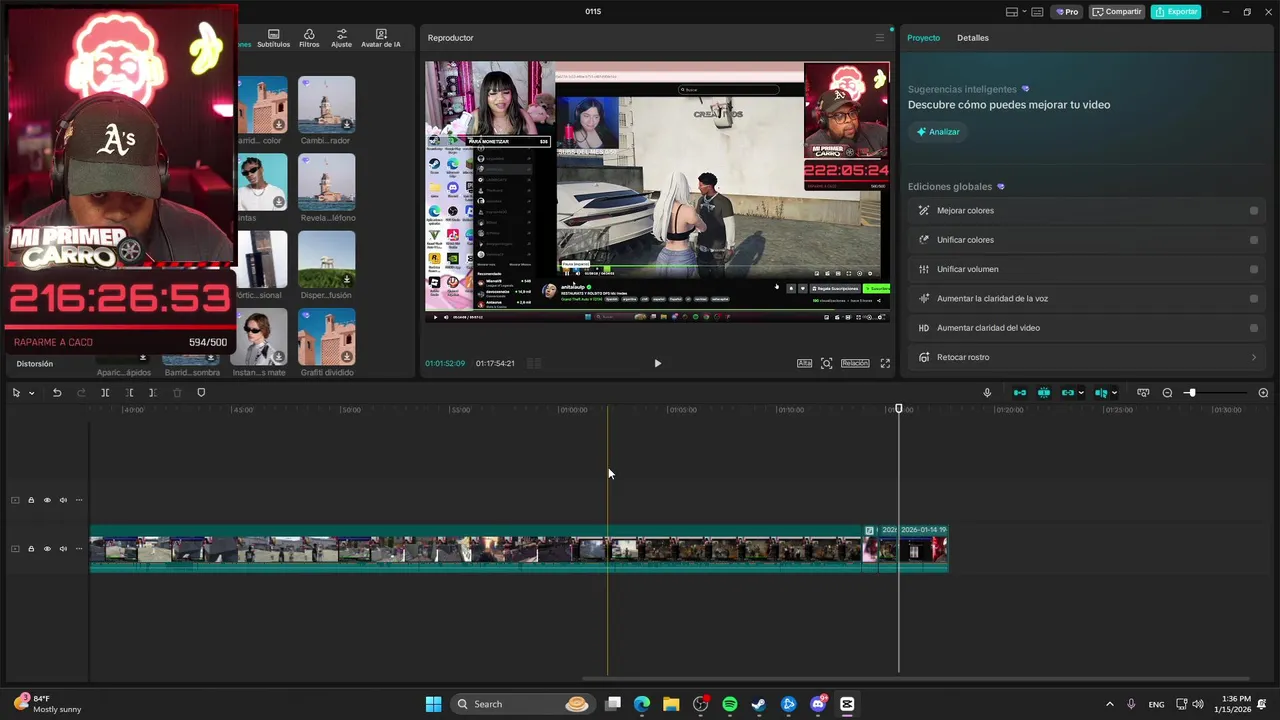Screen dimensions: 1280x720
Task: Select the main video clip on timeline
Action: point(476,549)
